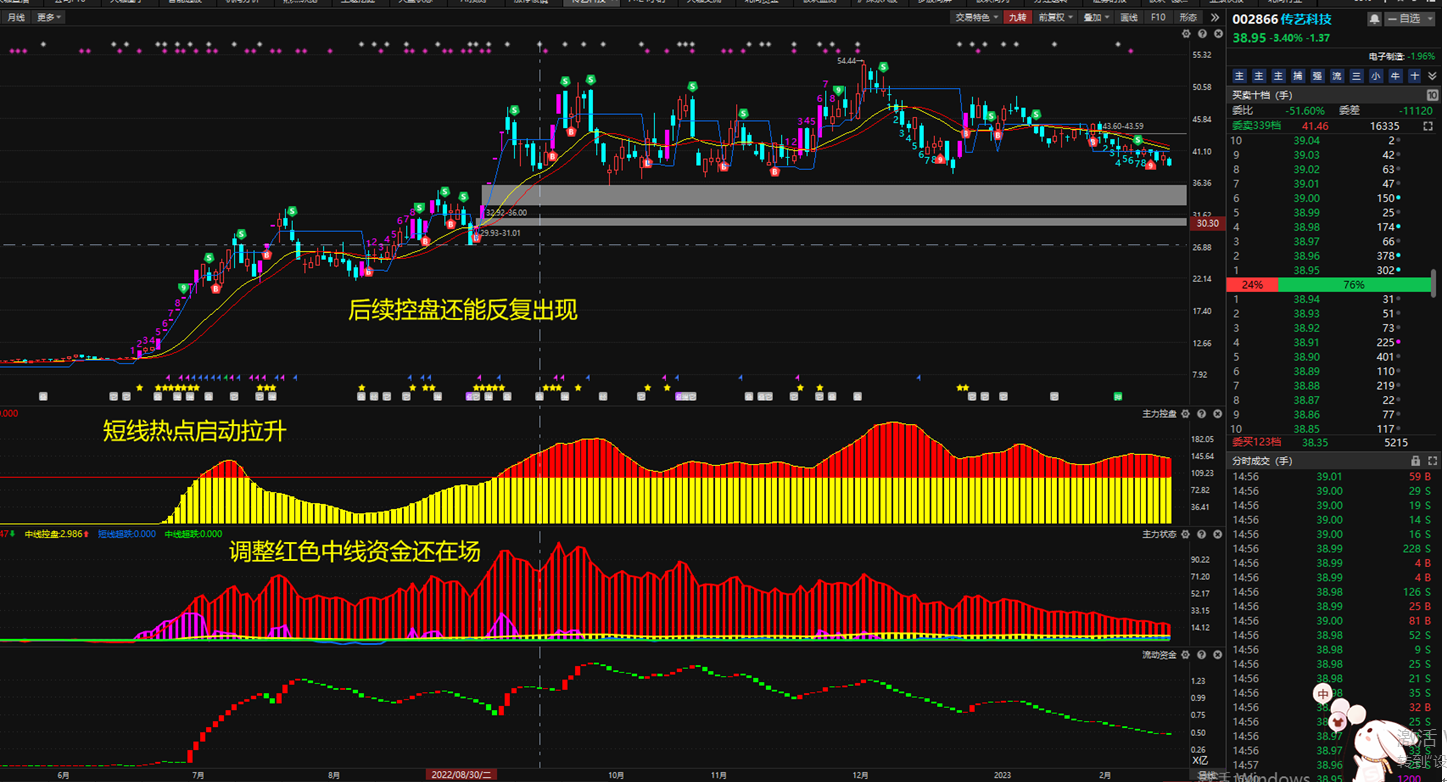Toggle the 九转 indicator button
Screen dimensions: 1447x782
(x=1017, y=17)
